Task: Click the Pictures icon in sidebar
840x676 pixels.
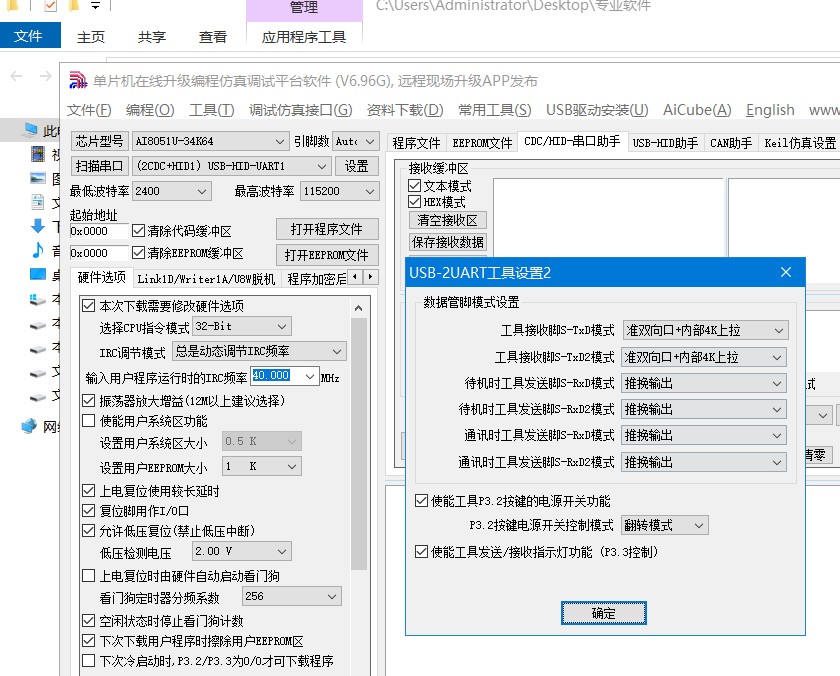Action: click(38, 178)
